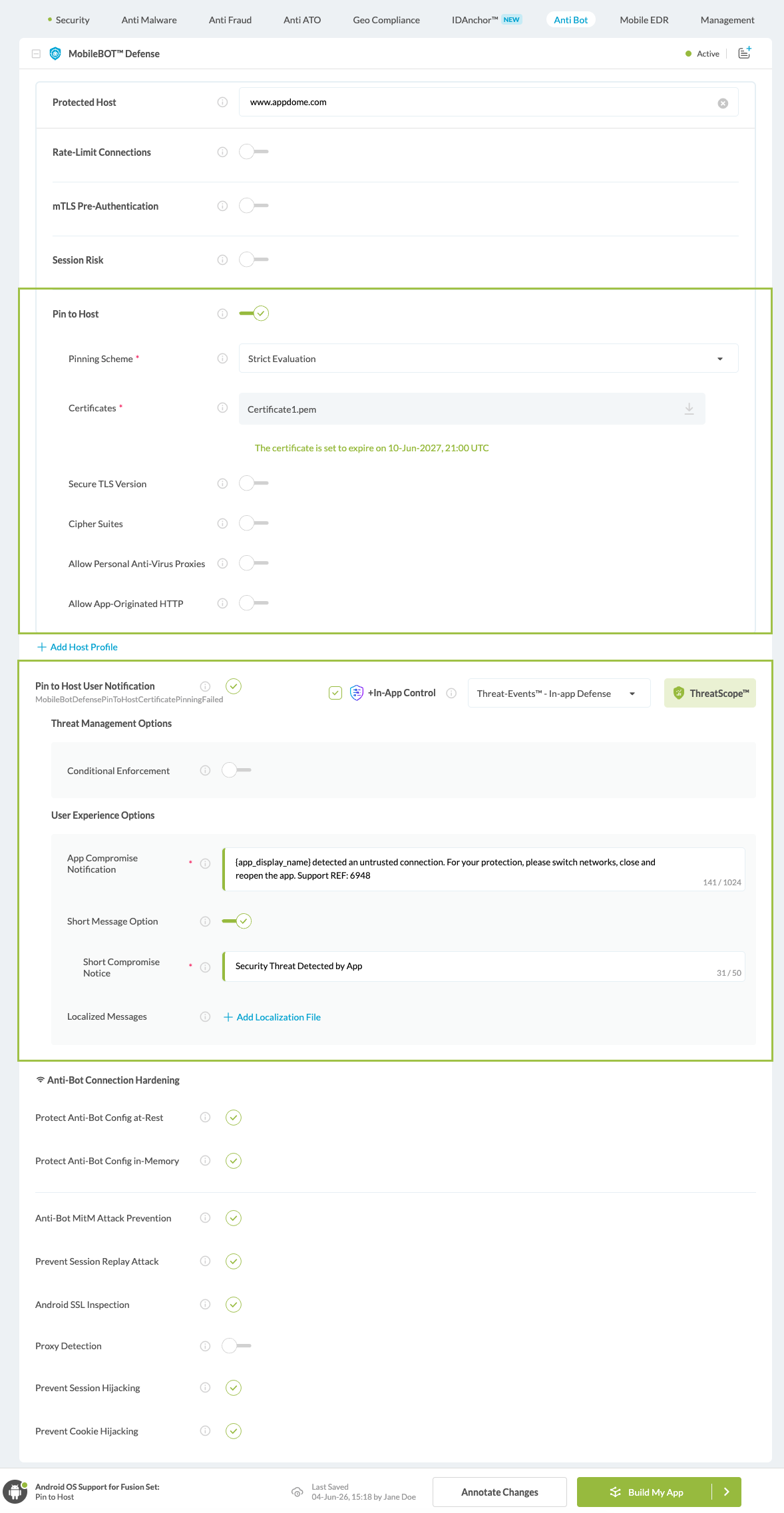The image size is (784, 1513).
Task: Click Add Host Profile link
Action: tap(77, 647)
